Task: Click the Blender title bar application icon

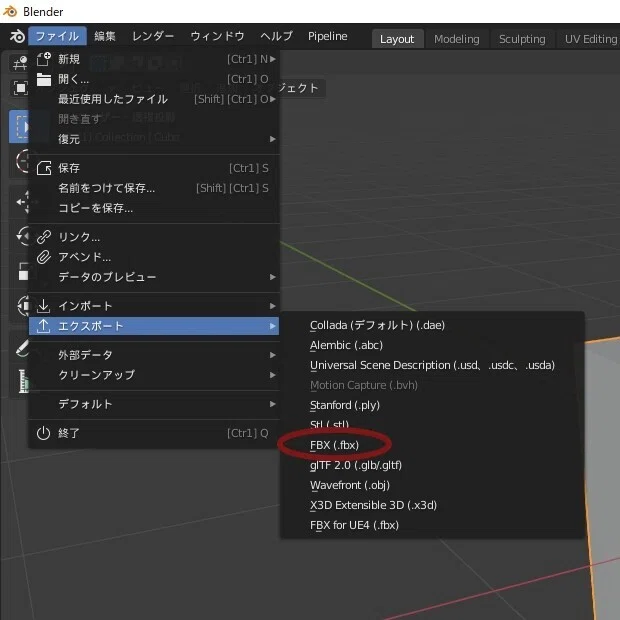Action: 10,11
